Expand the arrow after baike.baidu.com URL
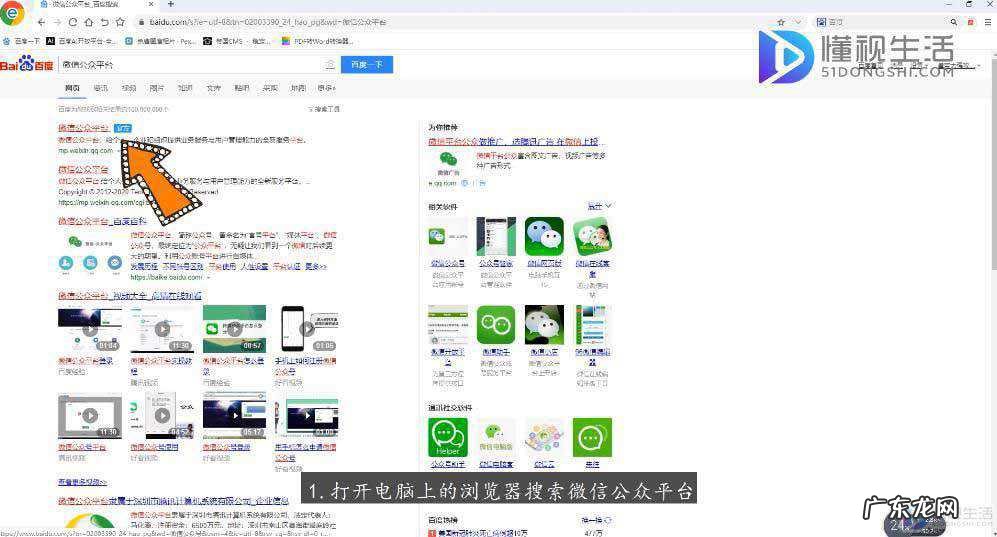The height and width of the screenshot is (537, 997). tap(208, 277)
